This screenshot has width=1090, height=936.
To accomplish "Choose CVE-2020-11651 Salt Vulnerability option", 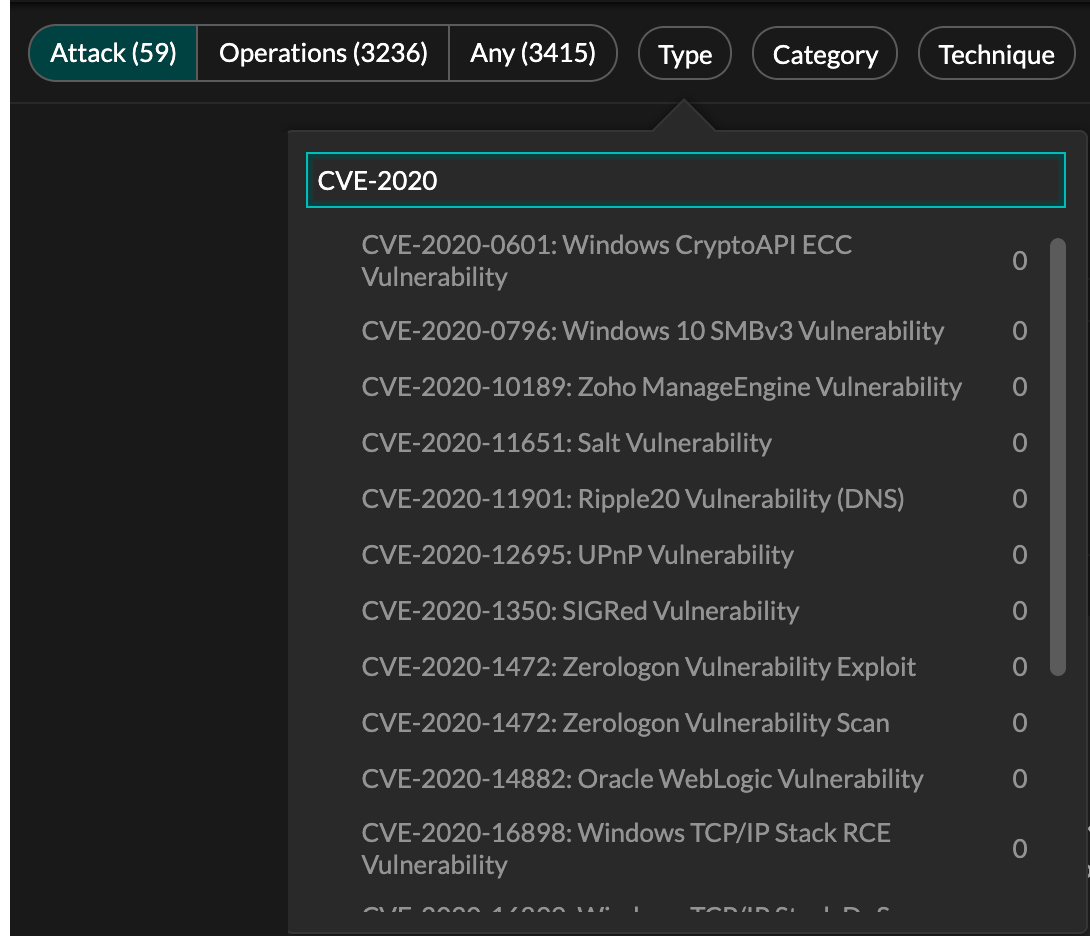I will pos(694,443).
